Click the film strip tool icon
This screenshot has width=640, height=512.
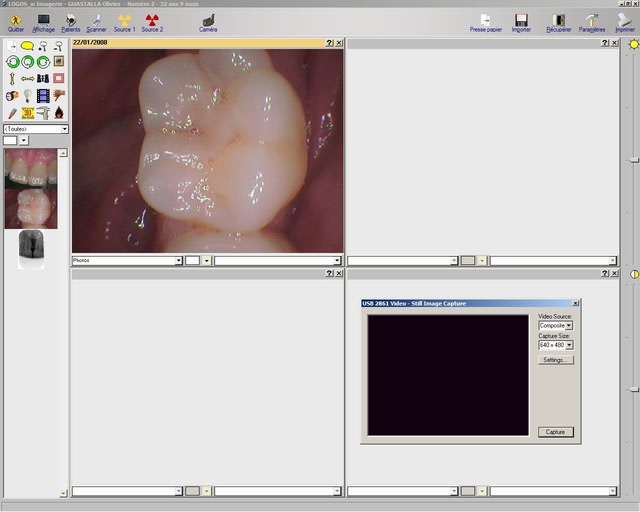point(42,96)
